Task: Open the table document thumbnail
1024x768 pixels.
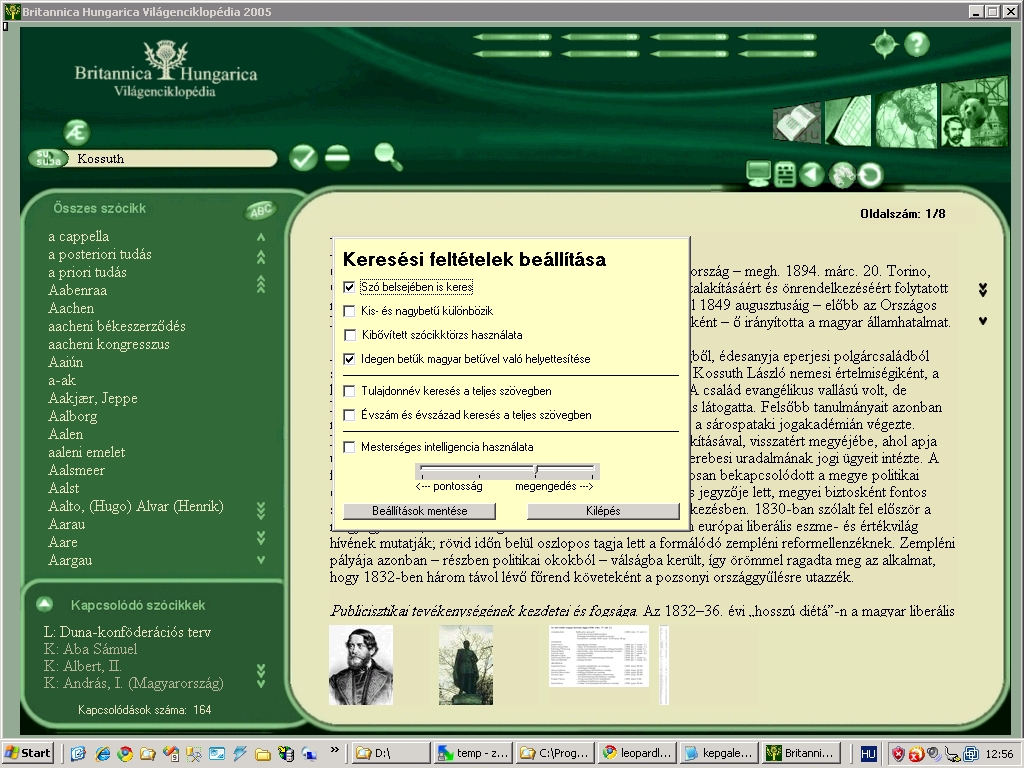Action: pos(599,656)
